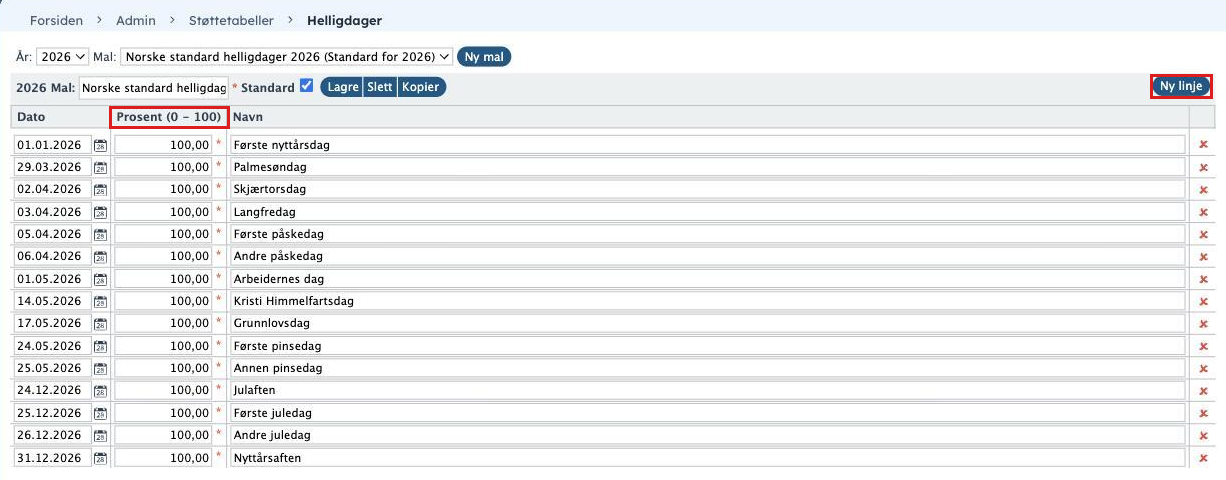Open calendar picker for Annen pinsedag row
This screenshot has width=1226, height=480.
click(x=100, y=368)
